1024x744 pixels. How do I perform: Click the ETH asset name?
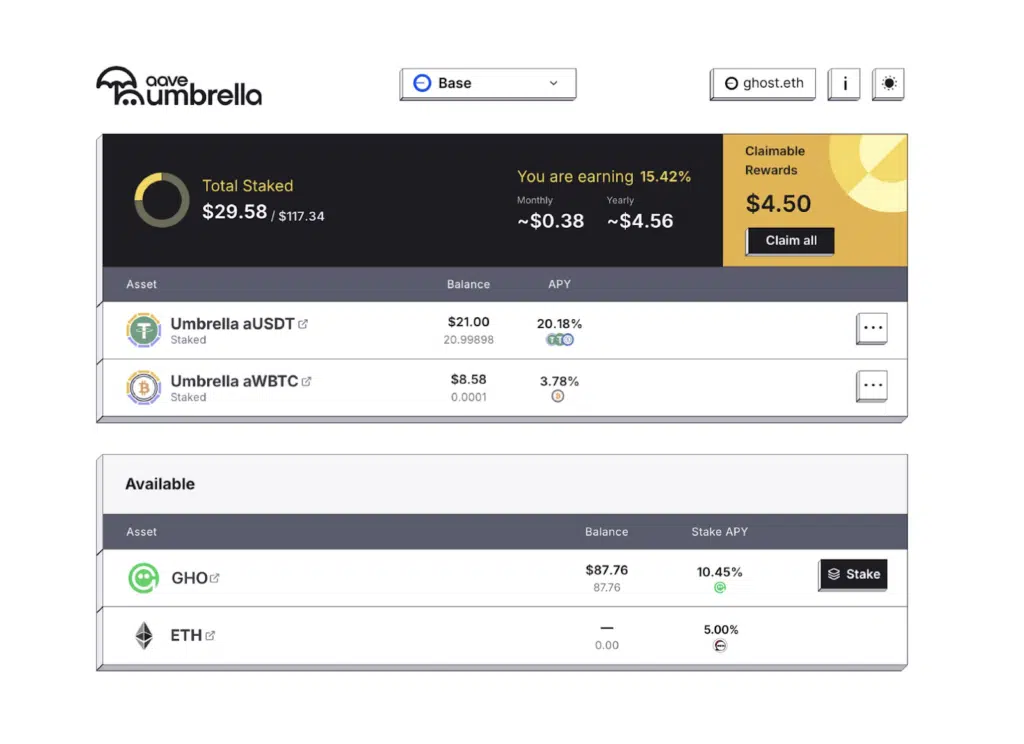pos(186,636)
